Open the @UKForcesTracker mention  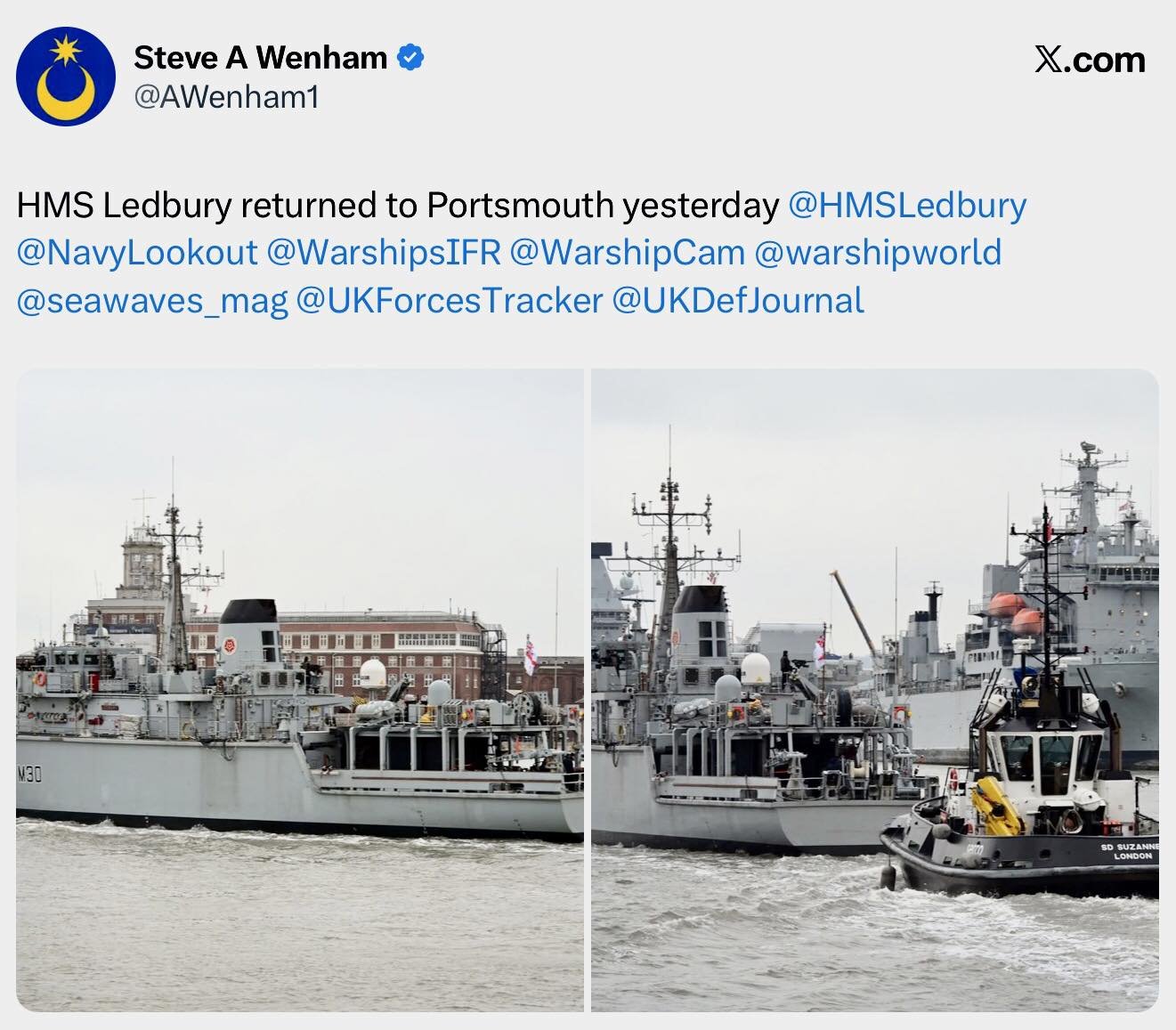click(x=450, y=301)
